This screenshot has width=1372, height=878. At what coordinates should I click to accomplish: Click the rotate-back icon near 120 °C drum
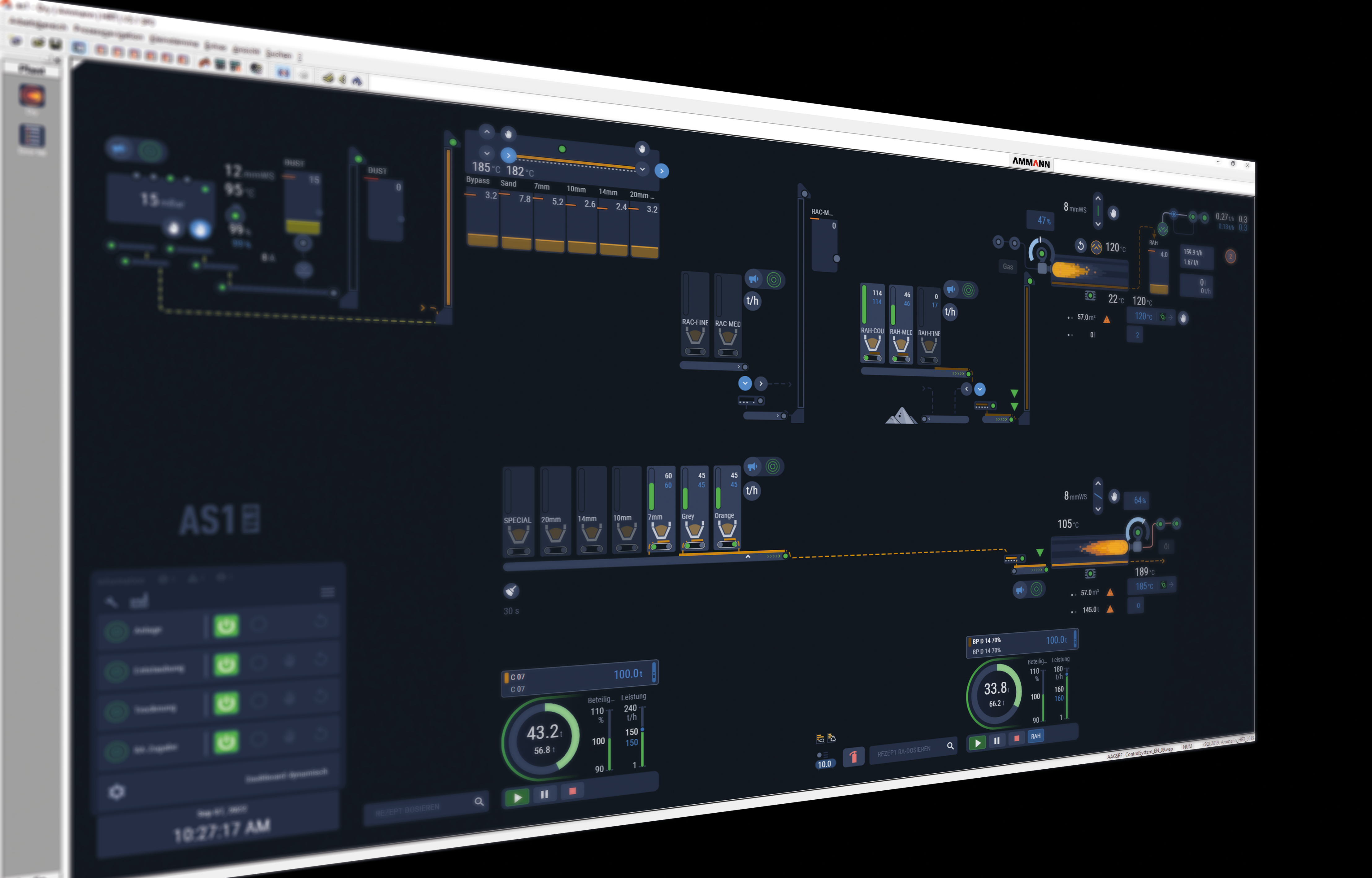click(1080, 246)
